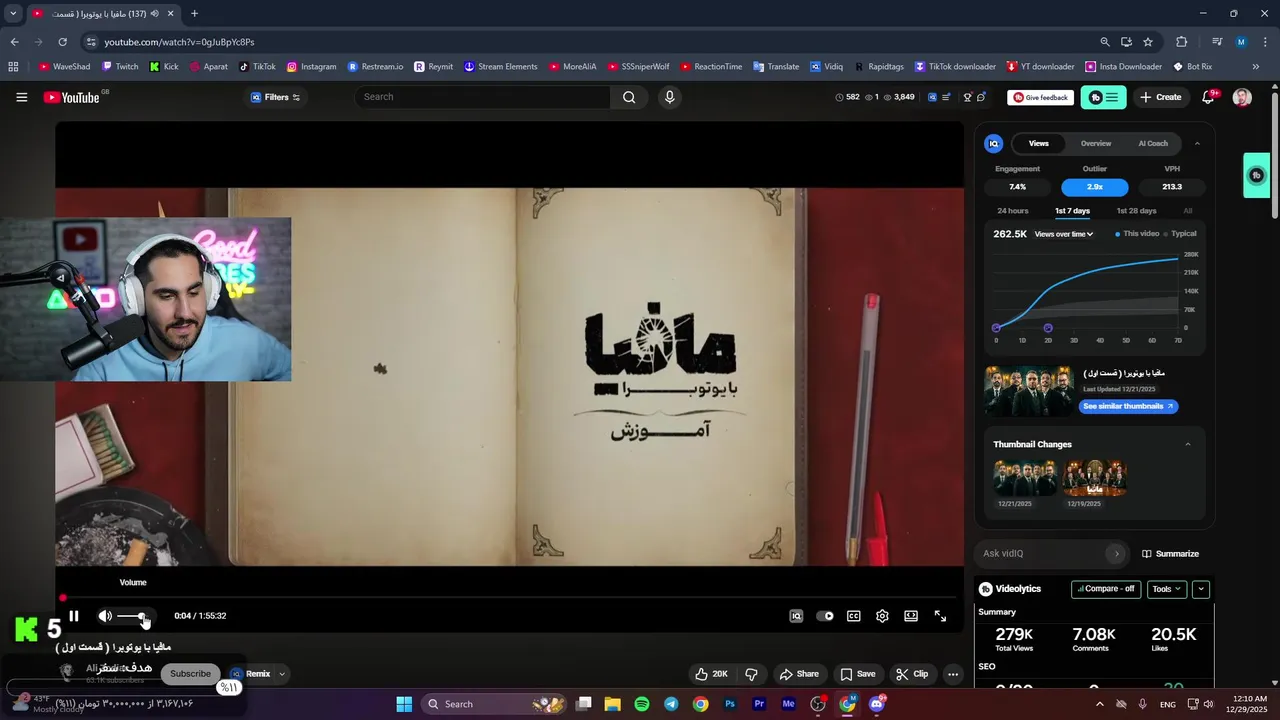
Task: Dislike the video
Action: click(751, 674)
